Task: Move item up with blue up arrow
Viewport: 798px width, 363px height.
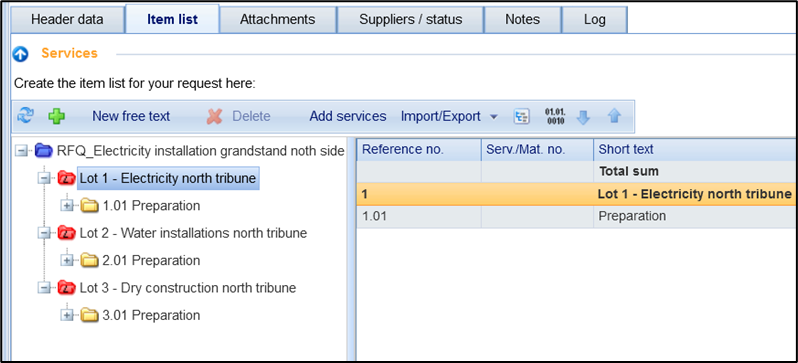Action: point(614,117)
